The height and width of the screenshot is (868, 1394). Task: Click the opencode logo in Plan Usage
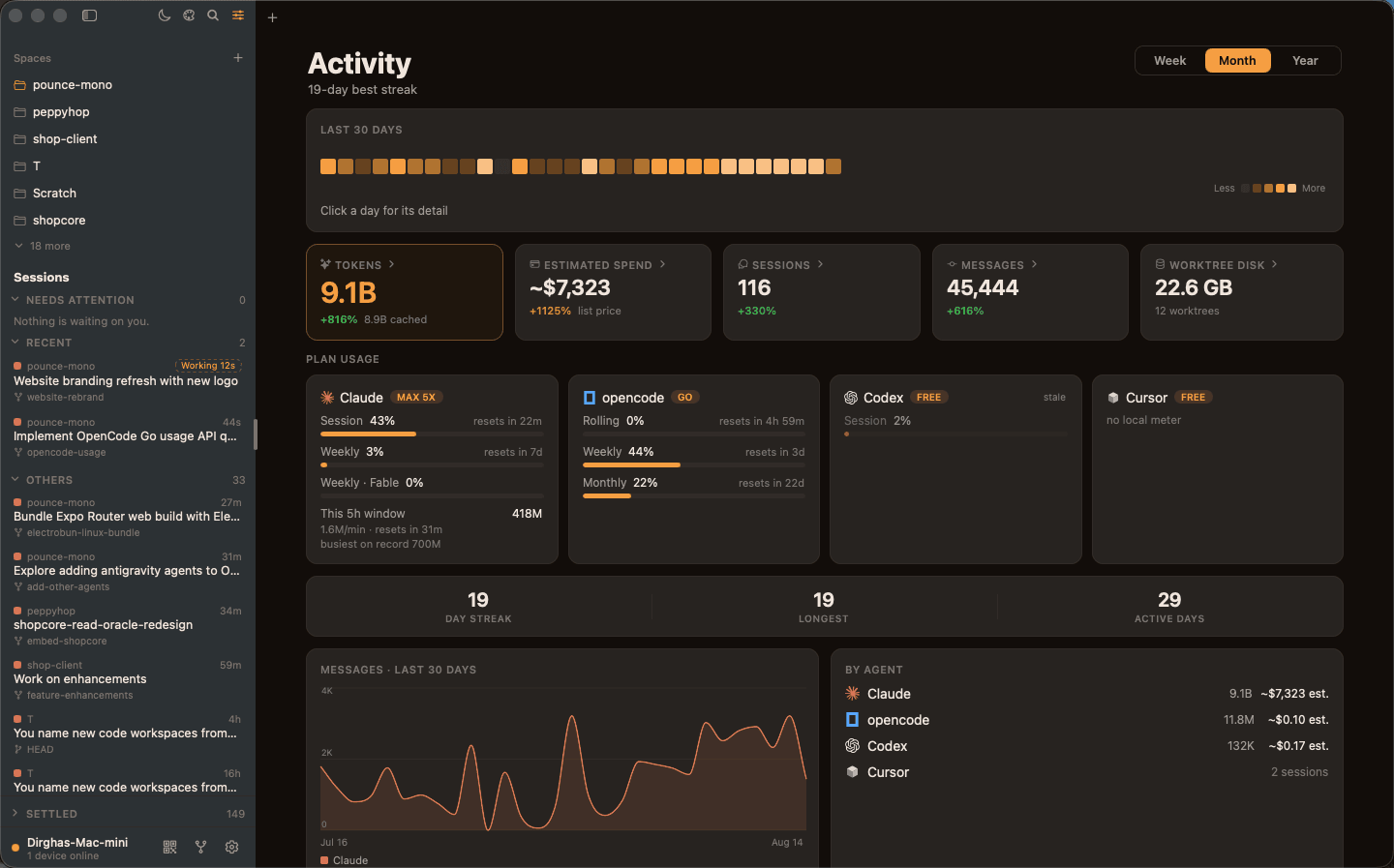pyautogui.click(x=590, y=398)
